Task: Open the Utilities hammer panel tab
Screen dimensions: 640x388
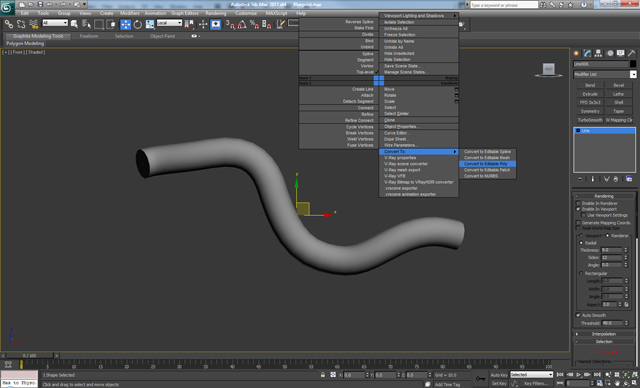Action: point(631,53)
